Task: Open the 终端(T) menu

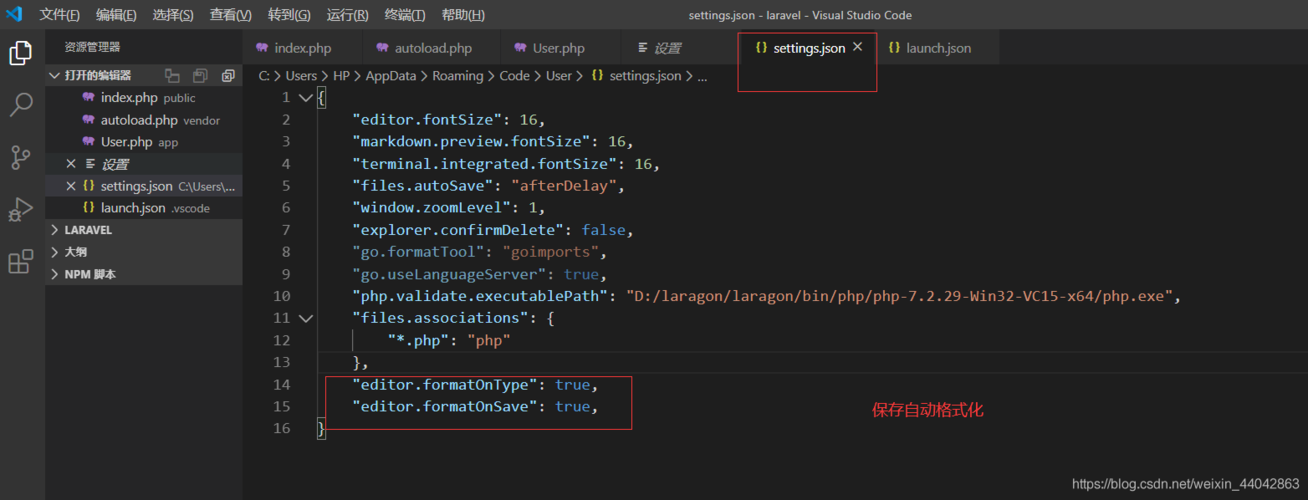Action: pos(405,15)
